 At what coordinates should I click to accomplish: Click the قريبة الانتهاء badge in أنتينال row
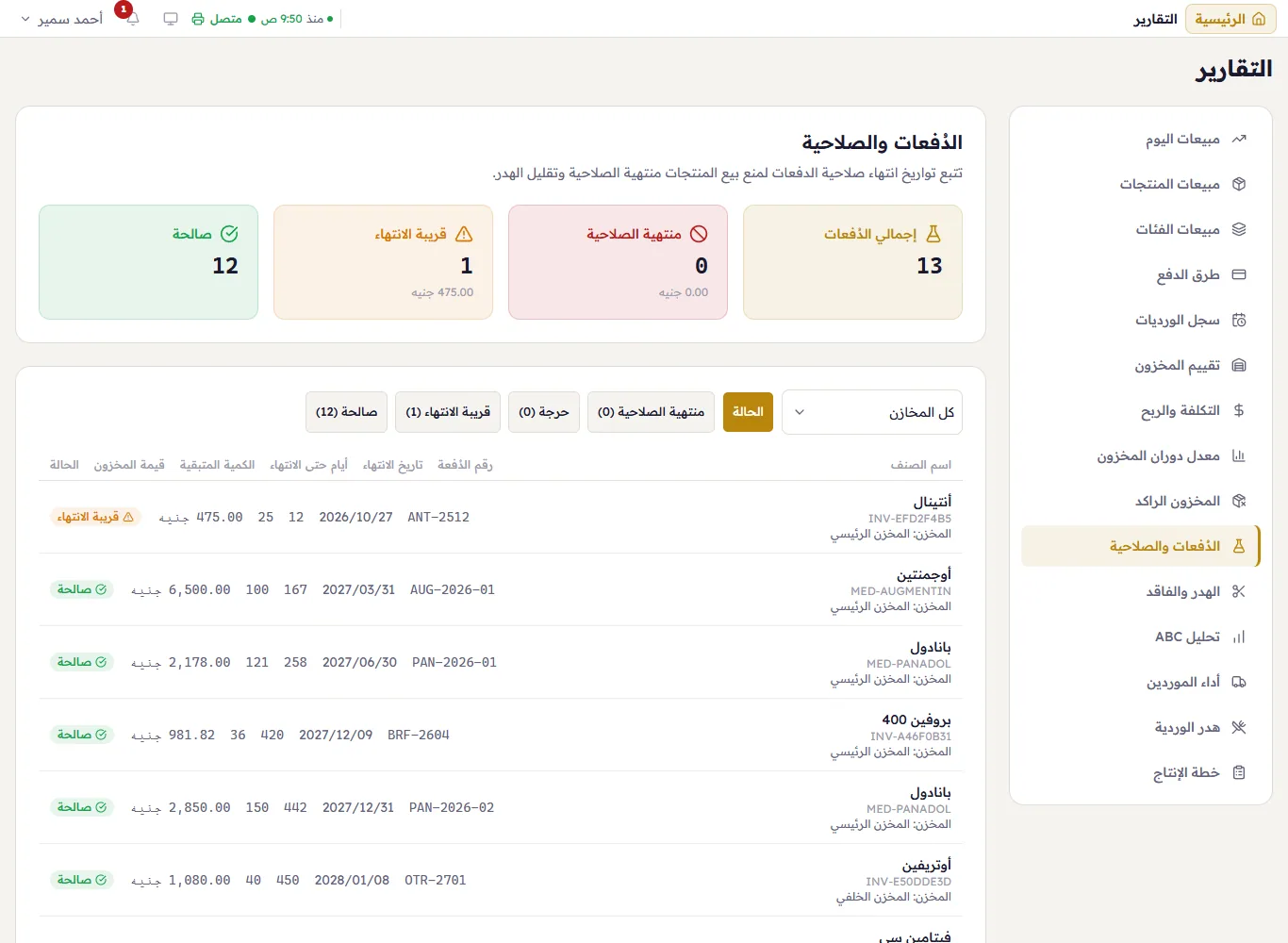point(95,517)
